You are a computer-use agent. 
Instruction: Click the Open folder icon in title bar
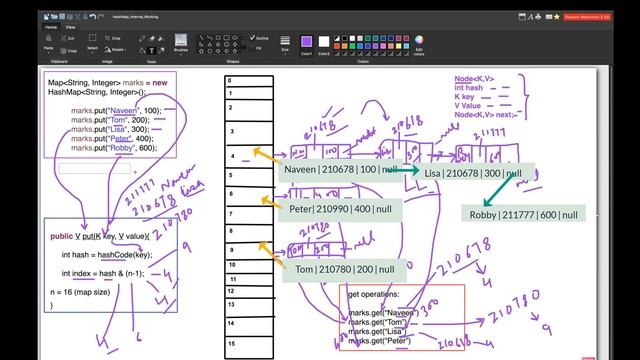54,17
